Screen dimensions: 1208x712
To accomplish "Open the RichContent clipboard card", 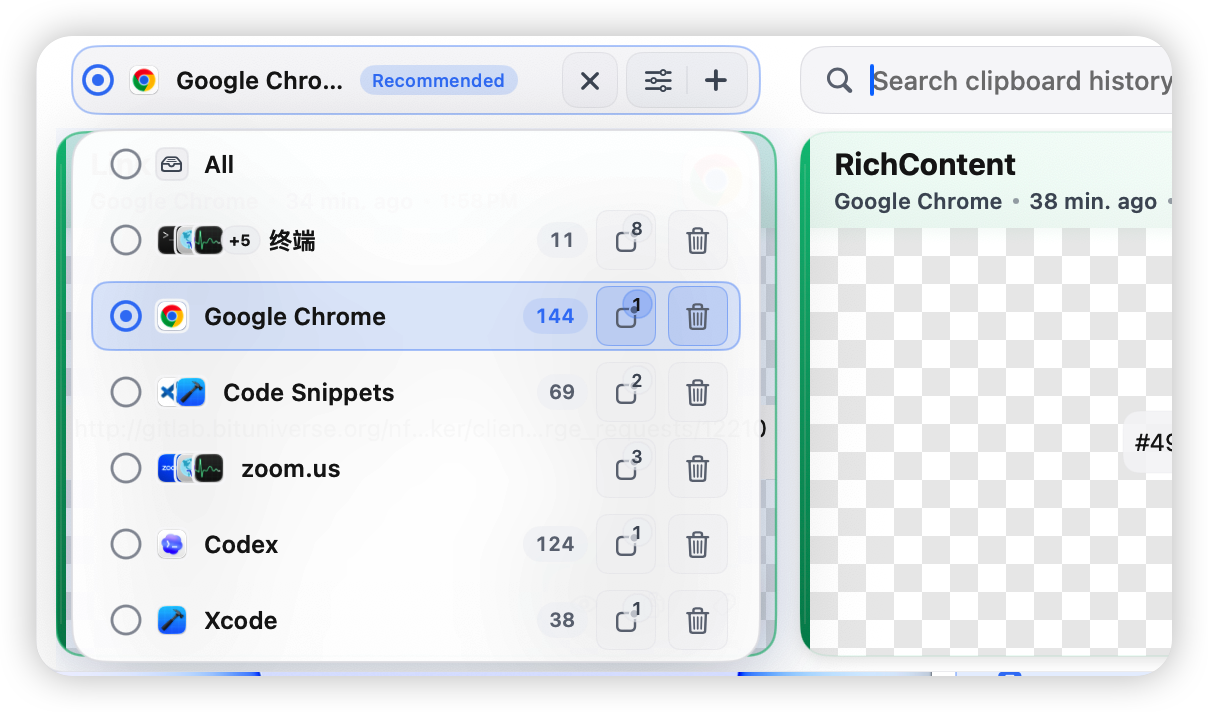I will coord(988,393).
